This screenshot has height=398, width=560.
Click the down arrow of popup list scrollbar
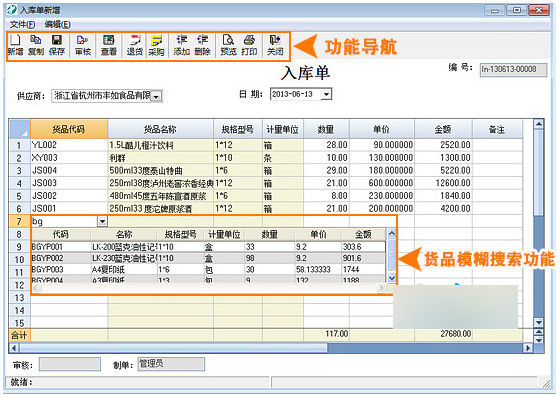pos(392,278)
